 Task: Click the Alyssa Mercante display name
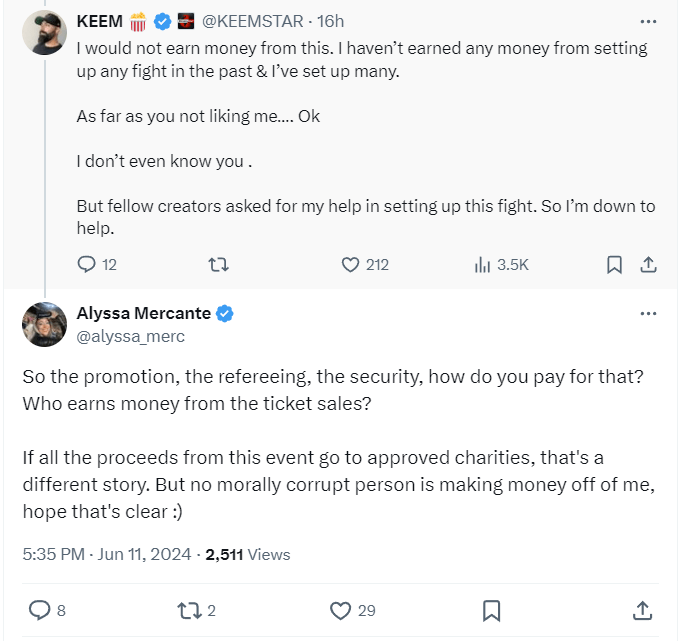tap(143, 313)
